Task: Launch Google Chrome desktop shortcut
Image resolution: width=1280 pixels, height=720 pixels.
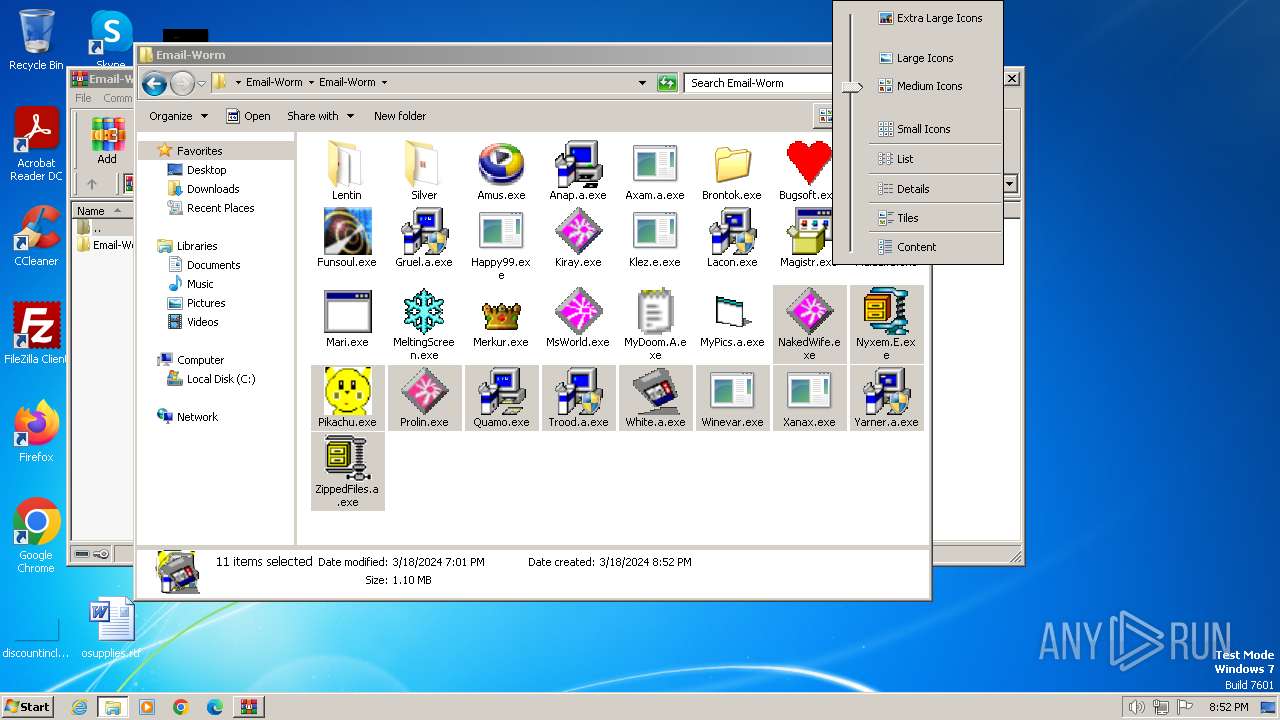Action: [36, 536]
